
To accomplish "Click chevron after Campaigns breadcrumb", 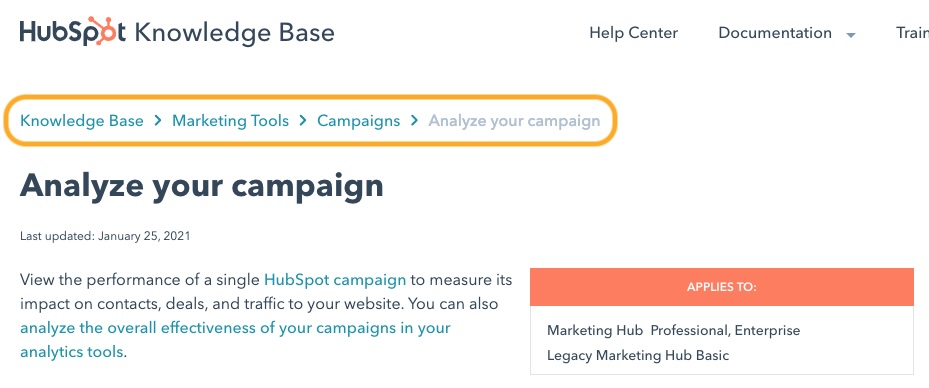I will 415,121.
